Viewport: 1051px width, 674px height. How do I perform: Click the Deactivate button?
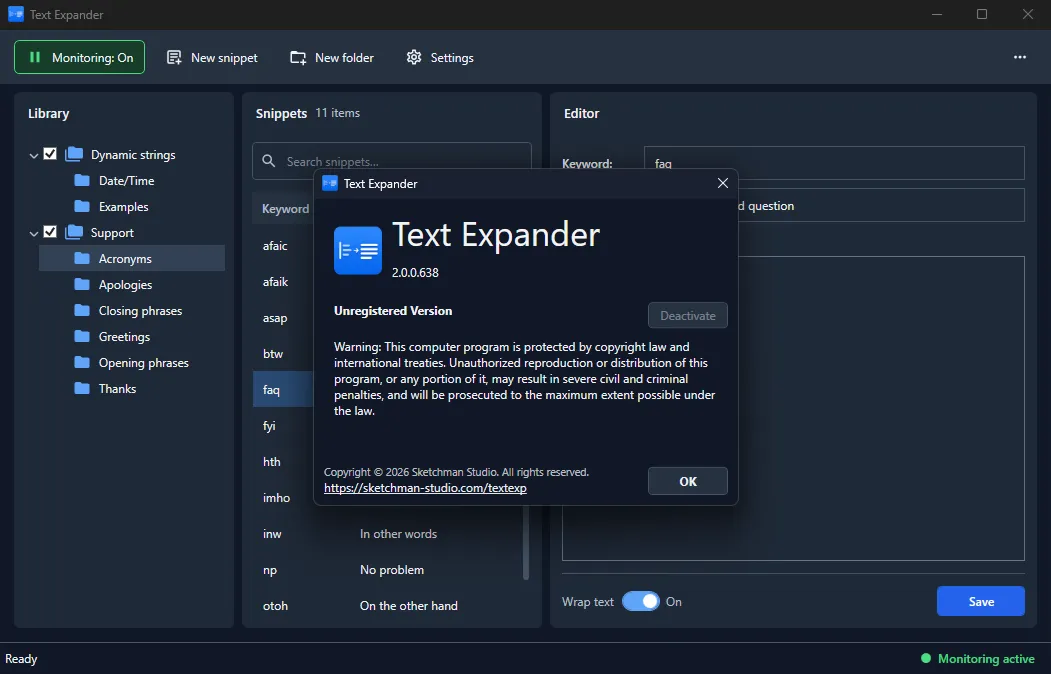(688, 316)
